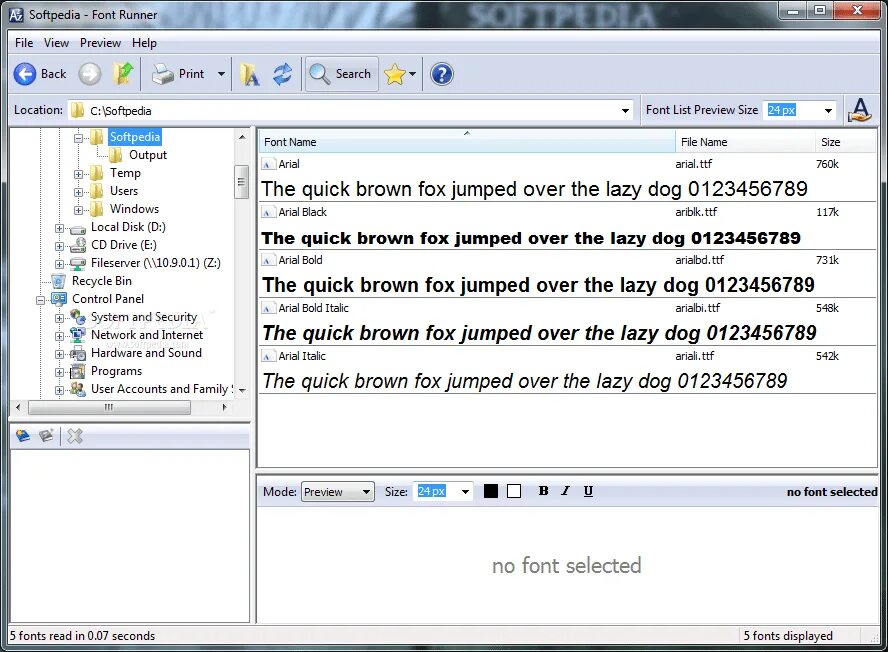The width and height of the screenshot is (888, 652).
Task: Click the arialbd.ttf file name cell
Action: [699, 260]
